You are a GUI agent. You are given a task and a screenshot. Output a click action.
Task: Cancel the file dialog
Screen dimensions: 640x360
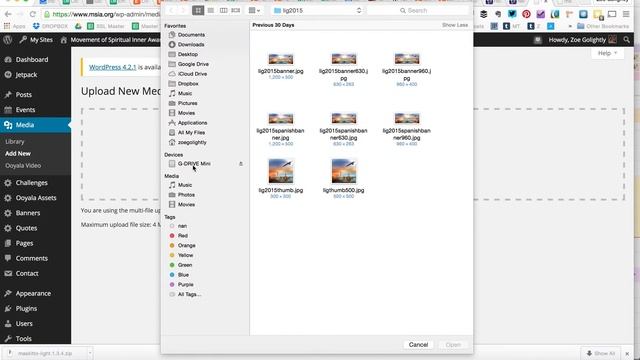click(x=418, y=345)
